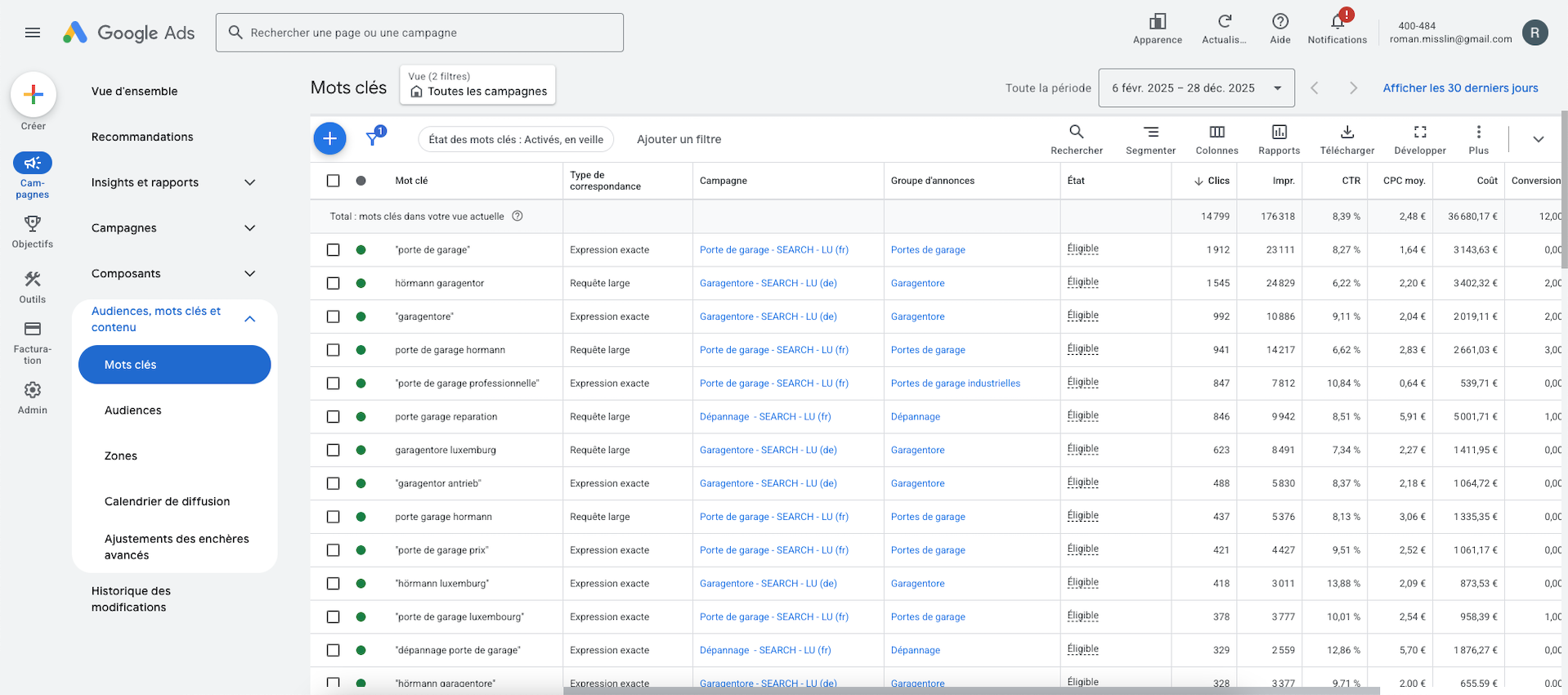
Task: Check the hörmann garagentor row
Action: coord(333,284)
